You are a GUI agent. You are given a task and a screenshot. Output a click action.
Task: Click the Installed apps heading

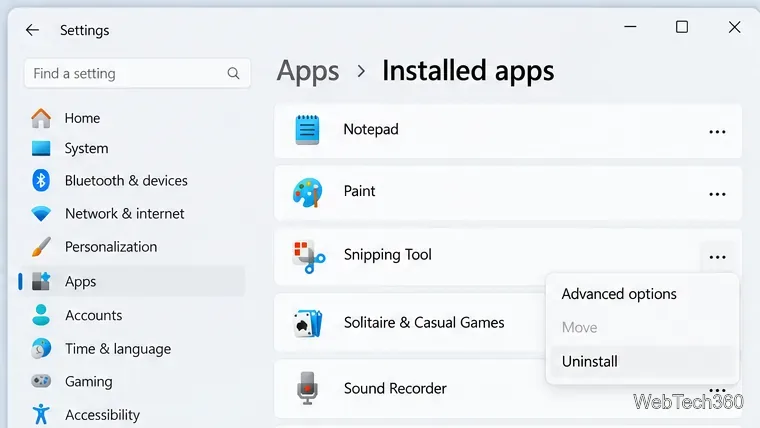click(468, 71)
